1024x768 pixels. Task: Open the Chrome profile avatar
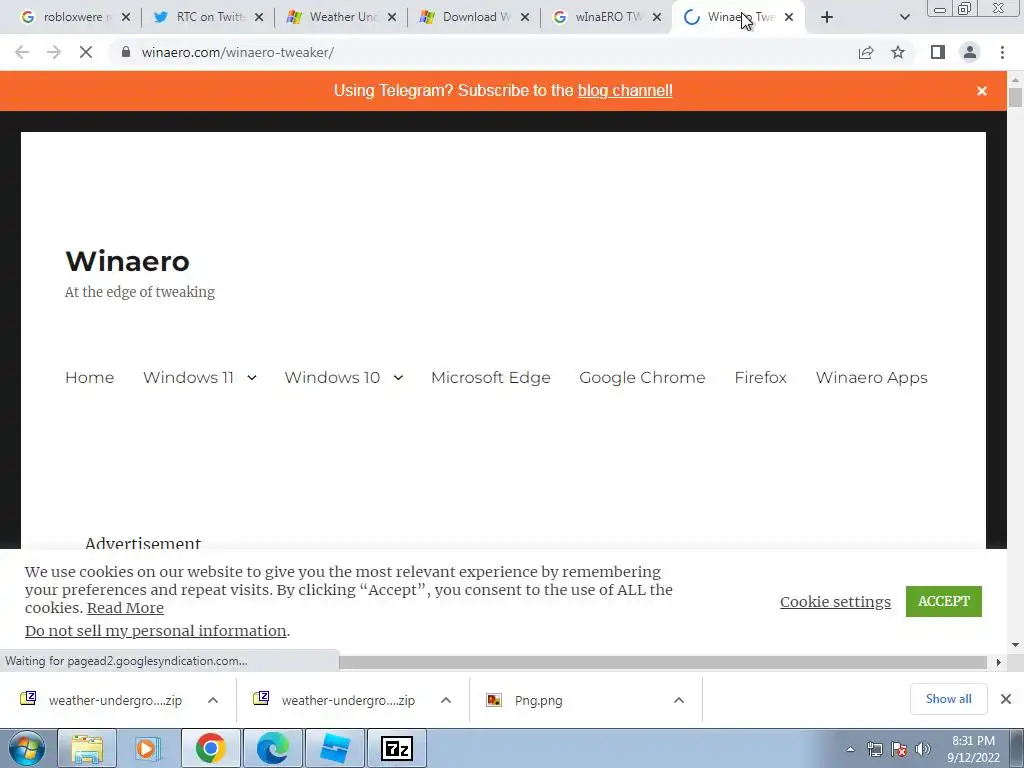(970, 52)
